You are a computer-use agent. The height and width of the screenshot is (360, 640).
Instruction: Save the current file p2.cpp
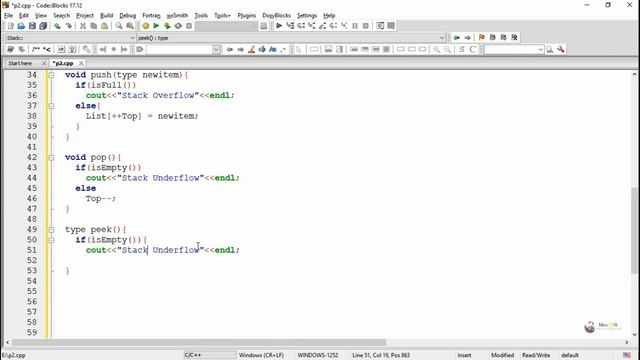(32, 26)
